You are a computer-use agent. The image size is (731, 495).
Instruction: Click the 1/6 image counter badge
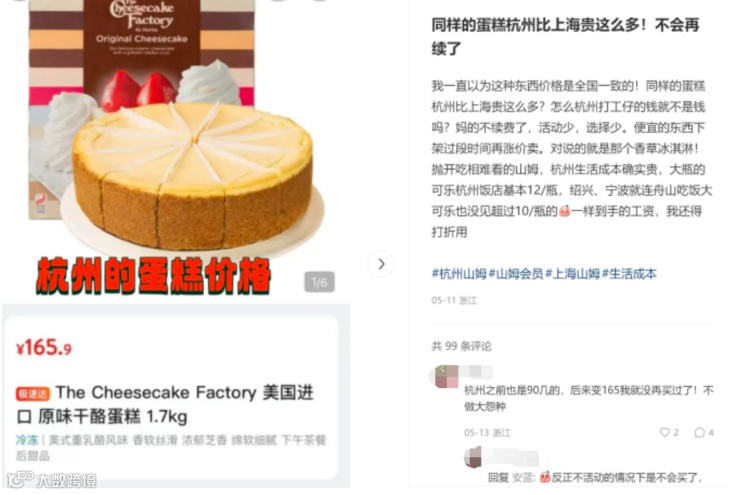click(319, 282)
